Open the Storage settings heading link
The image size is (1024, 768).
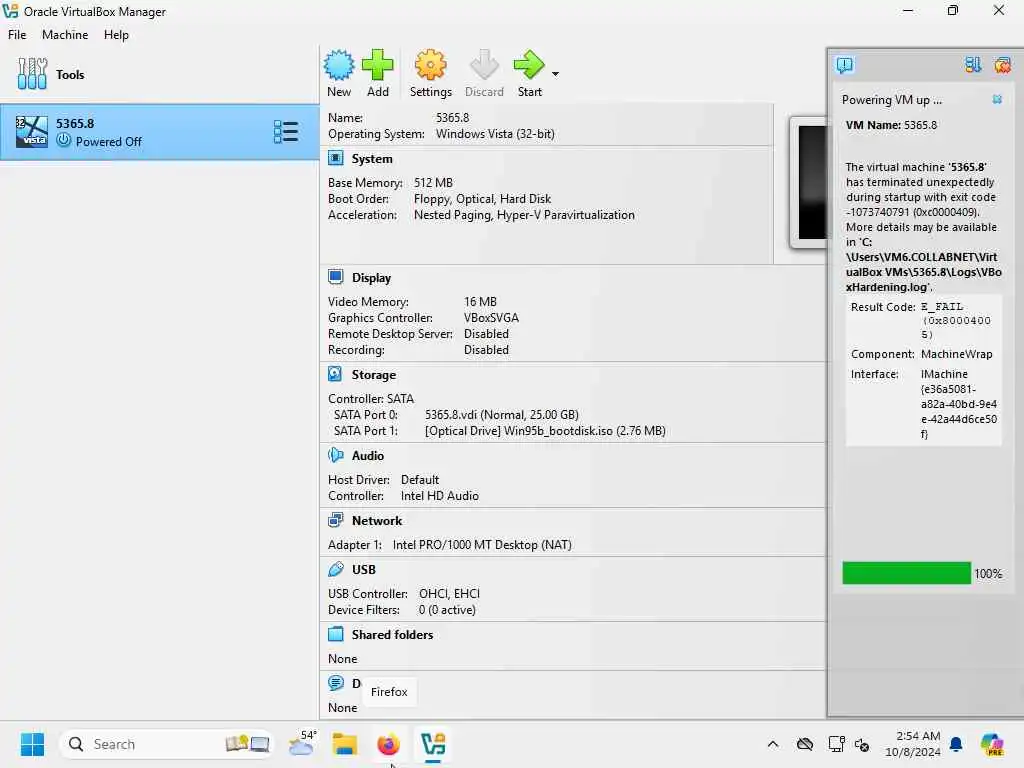(x=374, y=375)
